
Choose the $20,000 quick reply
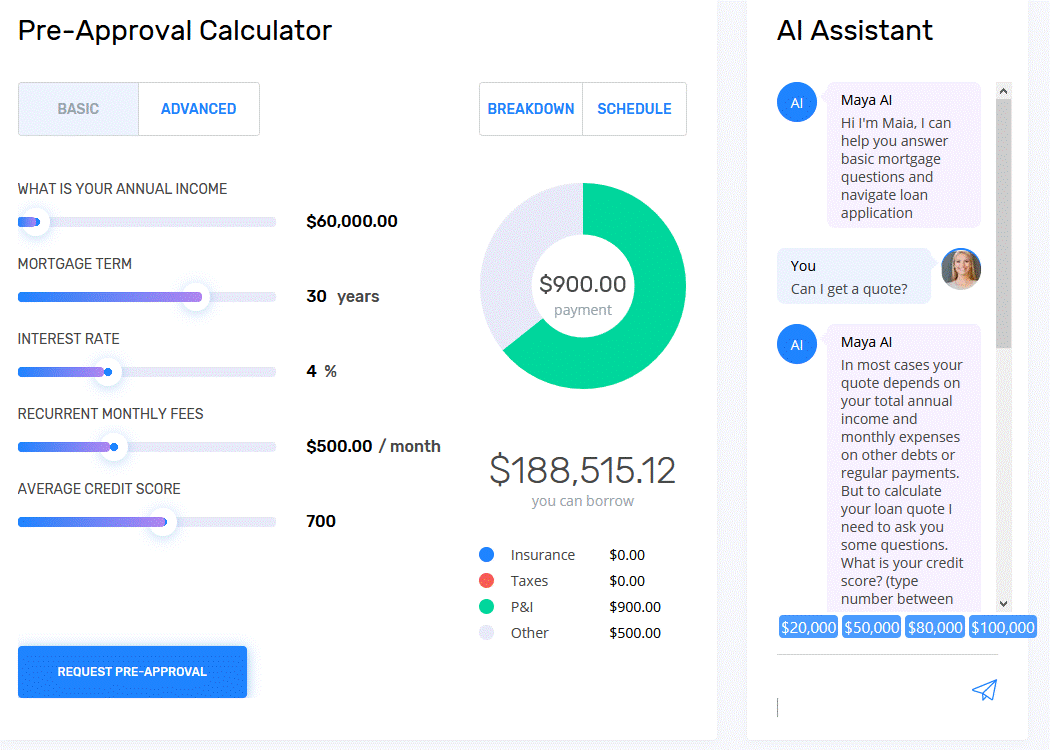(808, 627)
